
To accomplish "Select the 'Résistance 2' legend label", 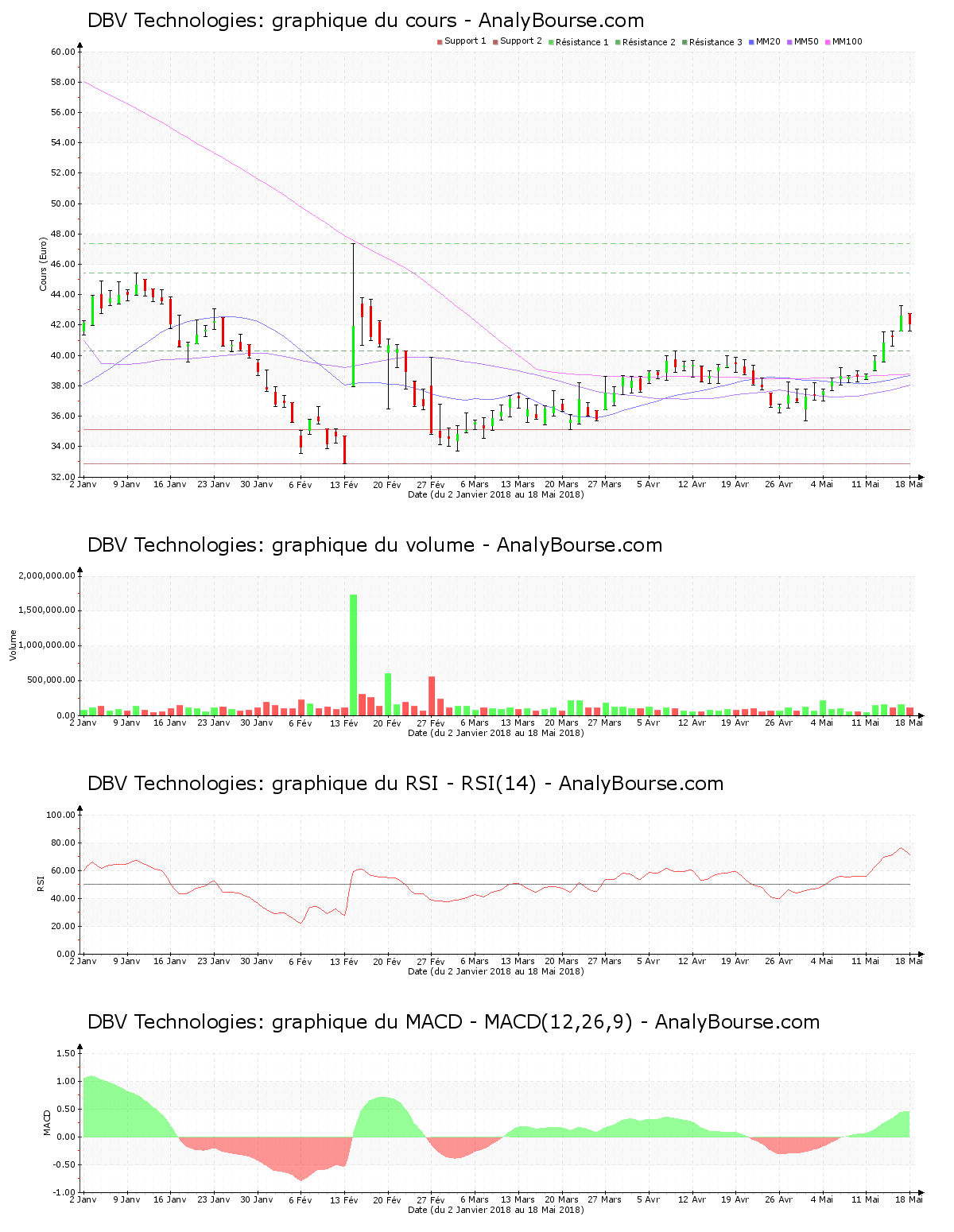I will tap(649, 42).
